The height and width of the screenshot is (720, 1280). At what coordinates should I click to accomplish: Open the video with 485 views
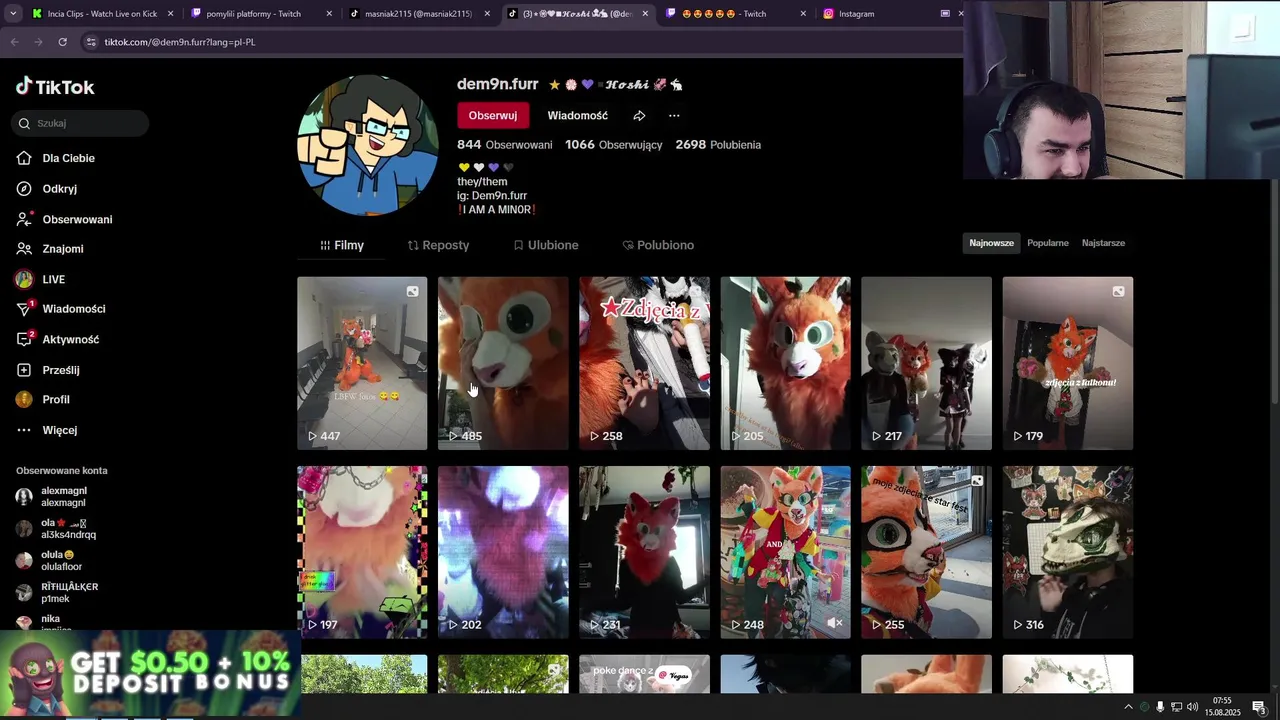coord(503,363)
